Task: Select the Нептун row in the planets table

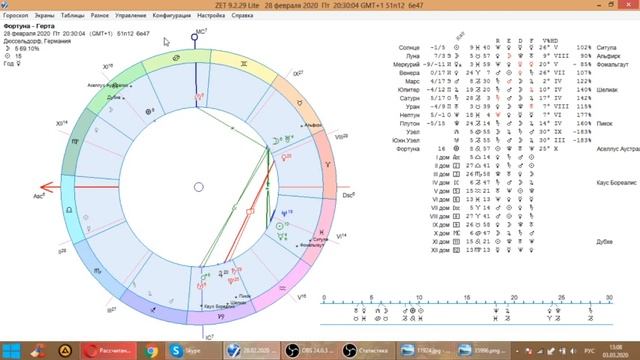Action: (495, 115)
